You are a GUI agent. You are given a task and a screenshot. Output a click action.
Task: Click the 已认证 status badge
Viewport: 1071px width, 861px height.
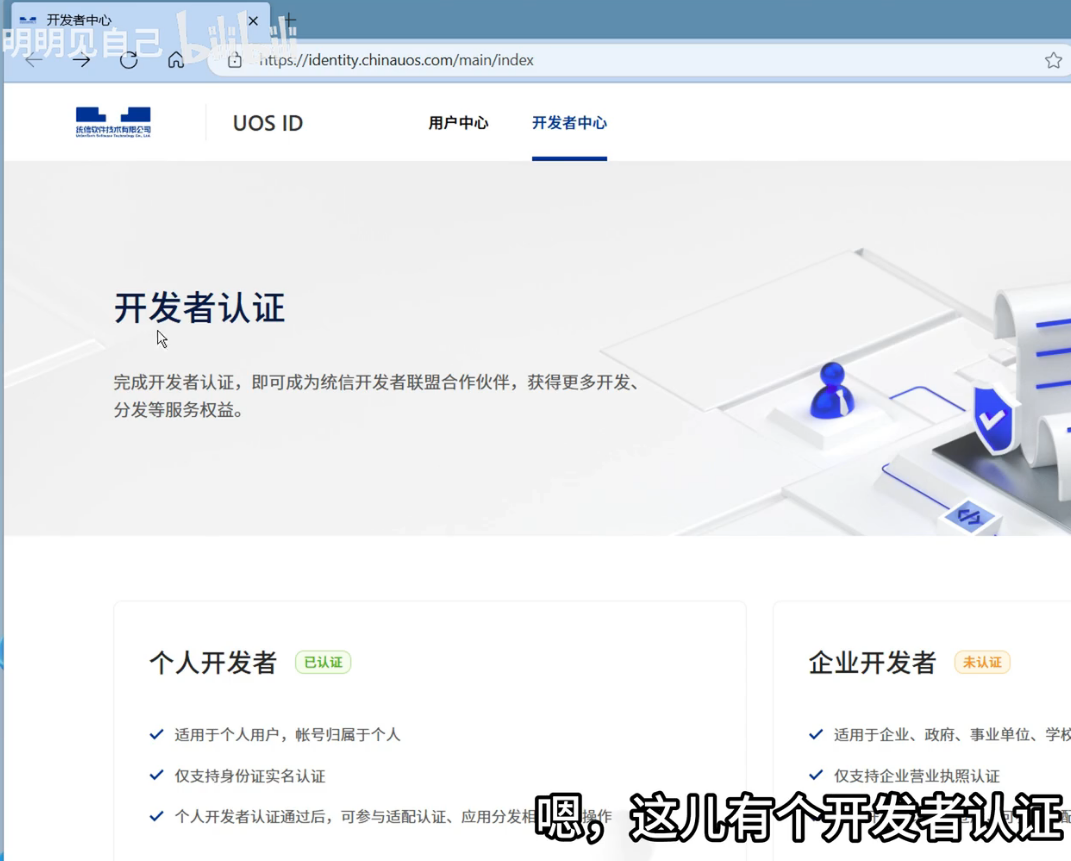point(323,662)
